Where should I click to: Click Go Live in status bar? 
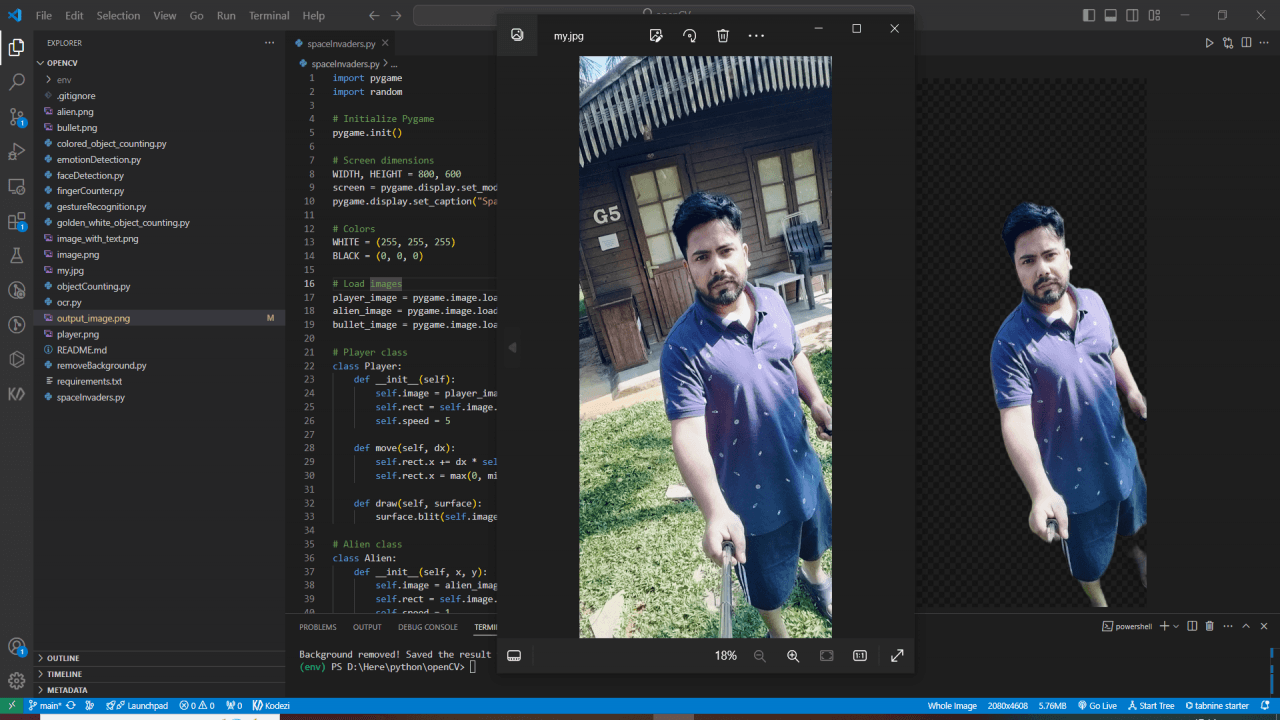[1097, 706]
